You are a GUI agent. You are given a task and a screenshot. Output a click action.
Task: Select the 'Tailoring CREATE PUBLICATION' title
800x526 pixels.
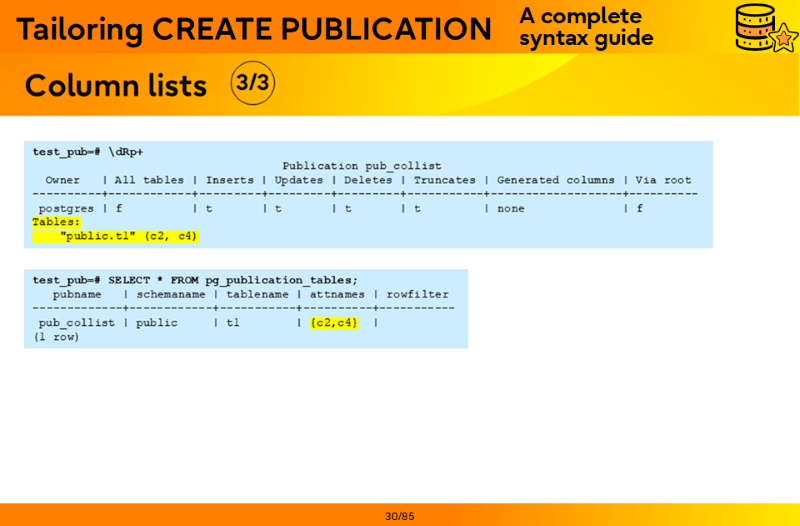(254, 29)
